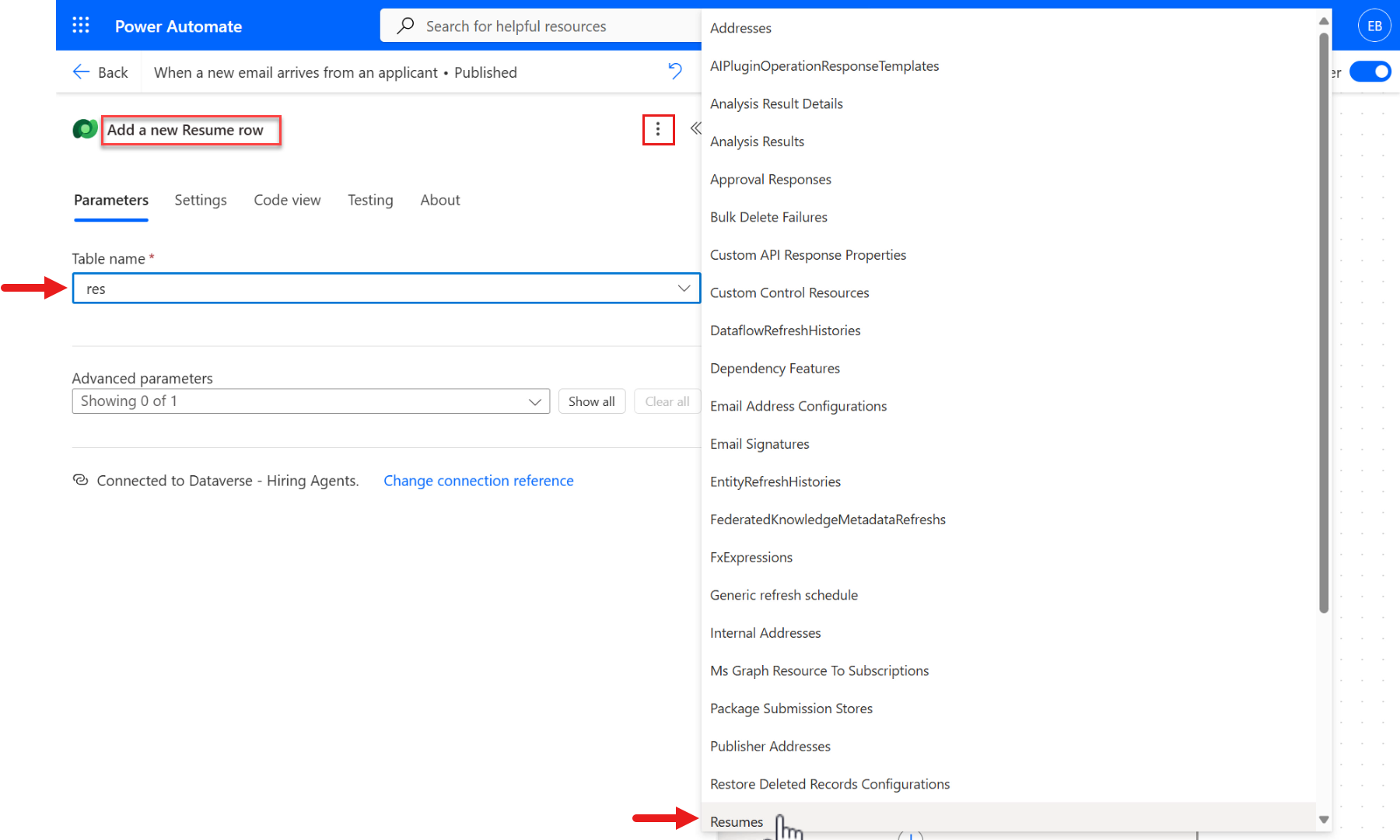Click the green Dataverse connector icon
This screenshot has height=840, width=1400.
[84, 129]
